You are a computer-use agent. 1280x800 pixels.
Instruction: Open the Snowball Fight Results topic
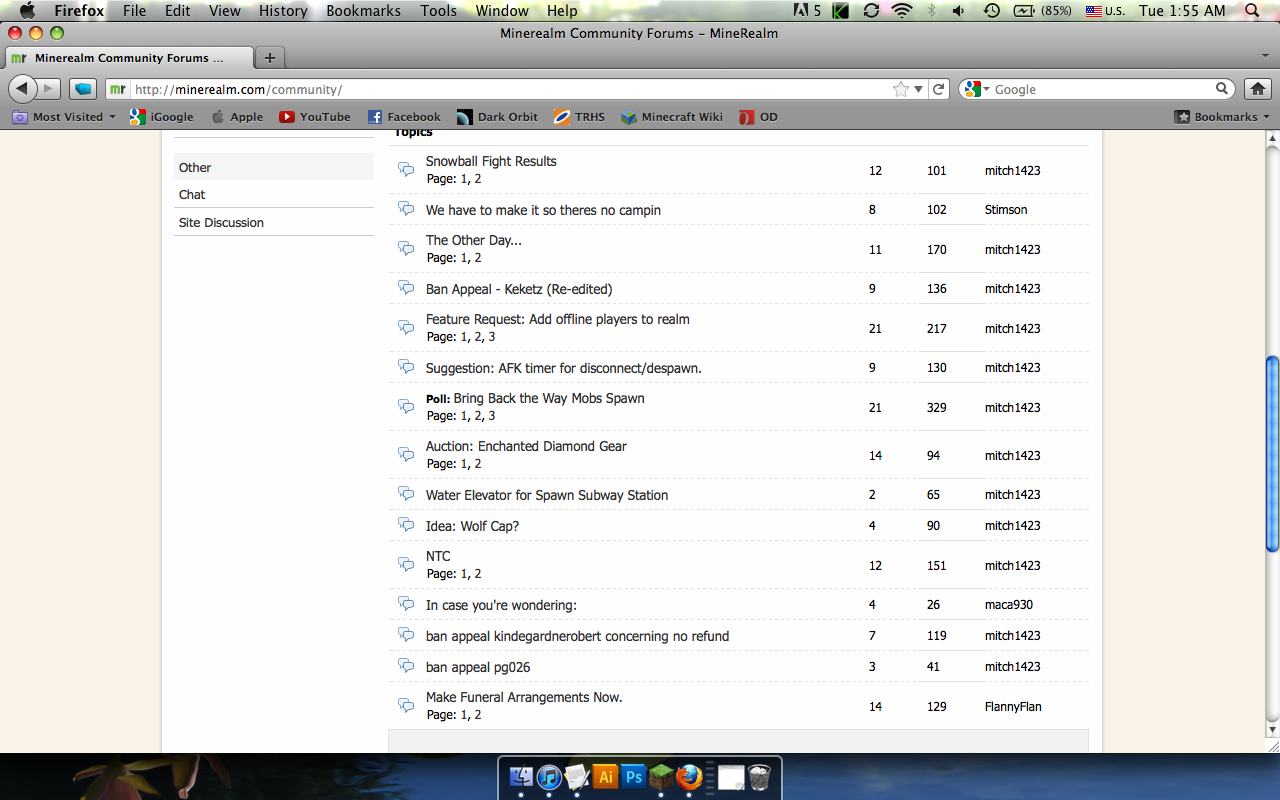[491, 161]
